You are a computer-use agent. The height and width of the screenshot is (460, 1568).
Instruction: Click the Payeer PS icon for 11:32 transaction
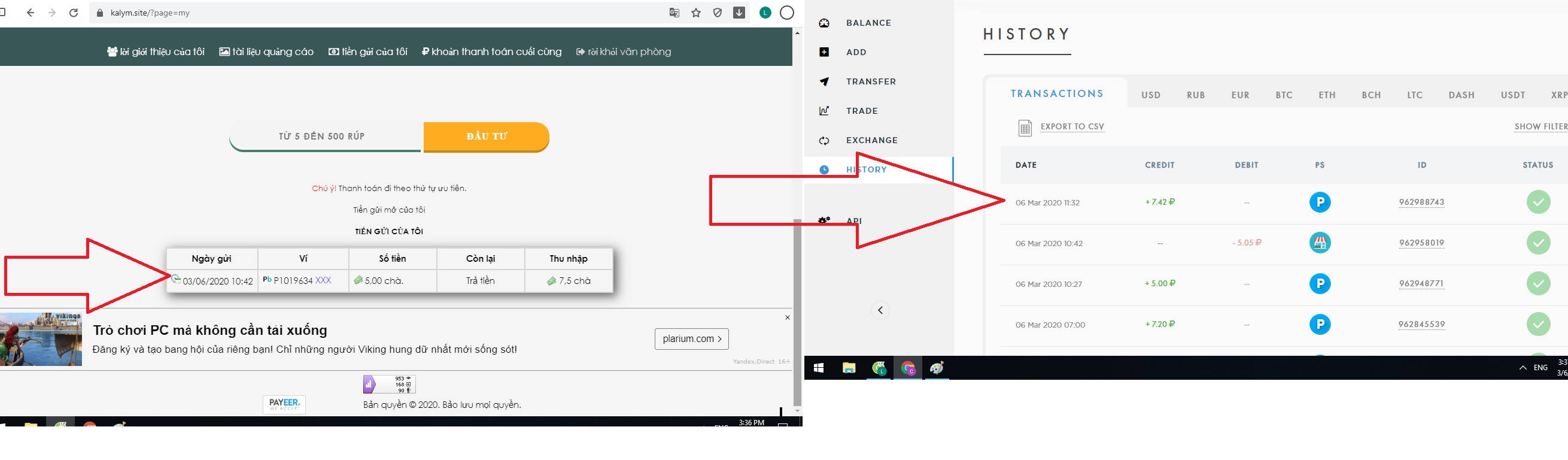pos(1320,202)
